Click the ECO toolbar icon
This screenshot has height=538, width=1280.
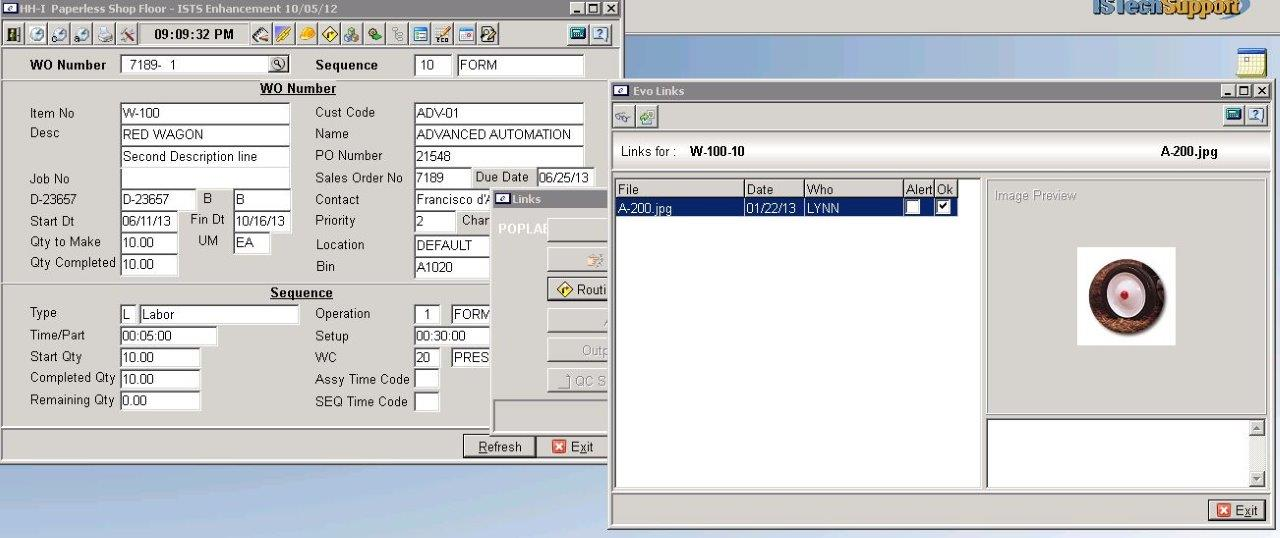point(444,34)
